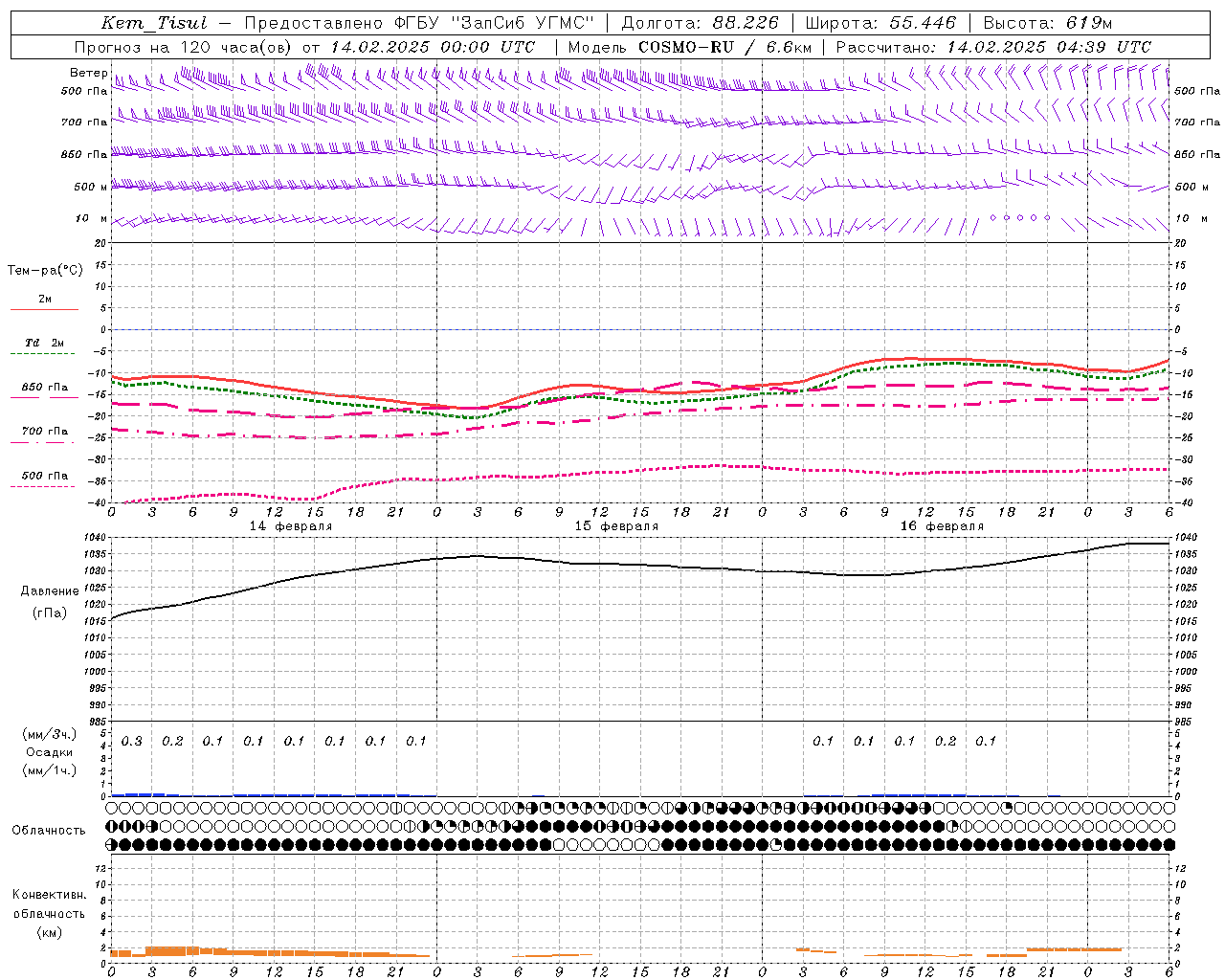Viewport: 1225px width, 980px height.
Task: Click the Тем-ра(°C) temperature axis title
Action: 45,271
